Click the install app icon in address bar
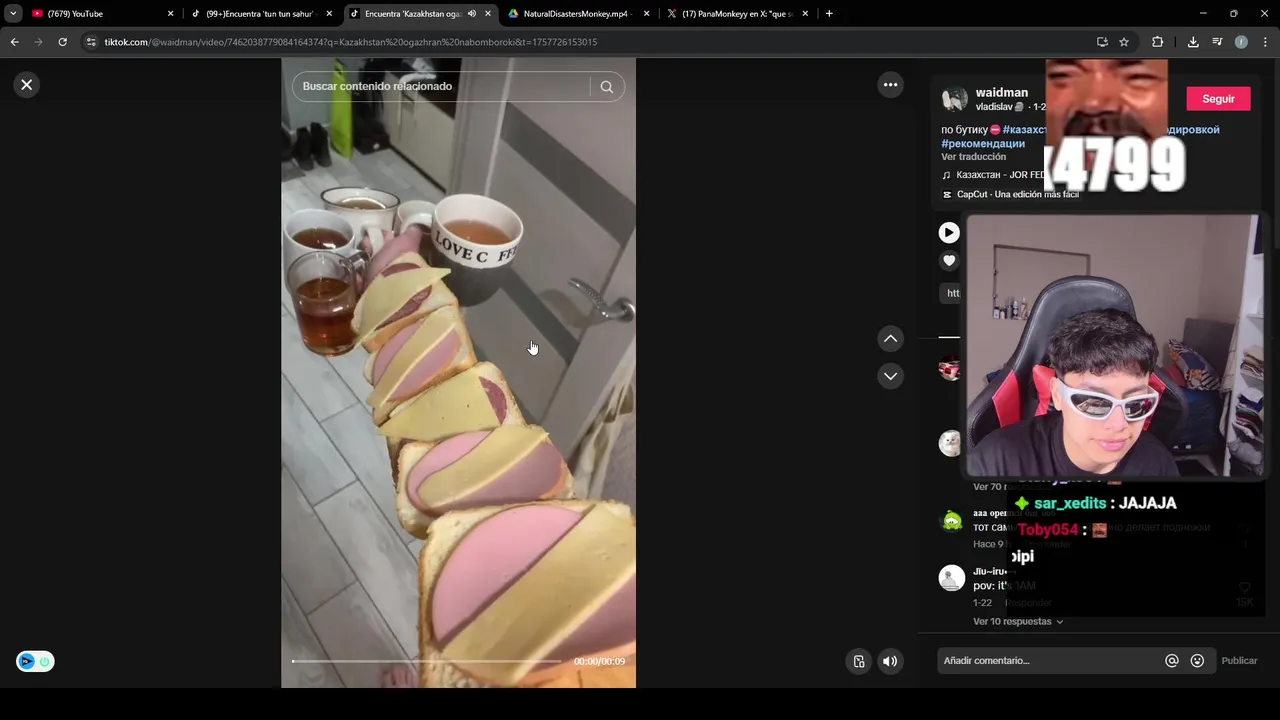1280x720 pixels. point(1102,42)
